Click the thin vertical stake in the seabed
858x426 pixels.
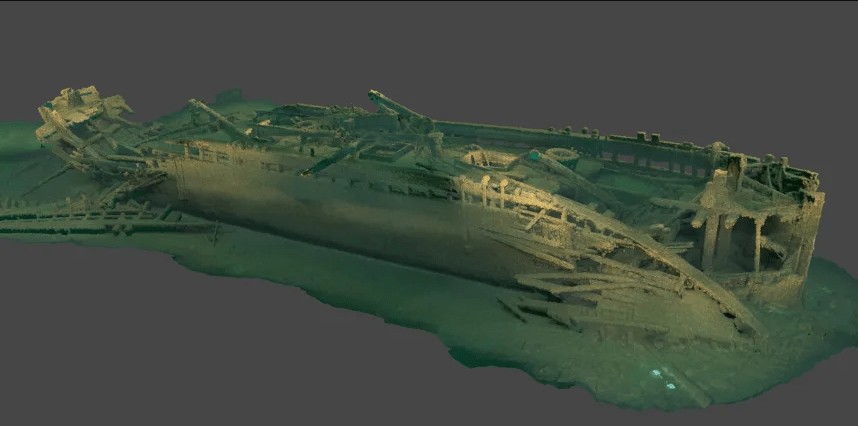click(216, 232)
